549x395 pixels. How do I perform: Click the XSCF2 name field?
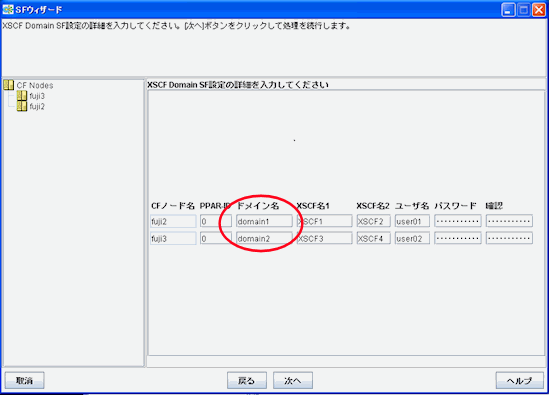coord(374,221)
